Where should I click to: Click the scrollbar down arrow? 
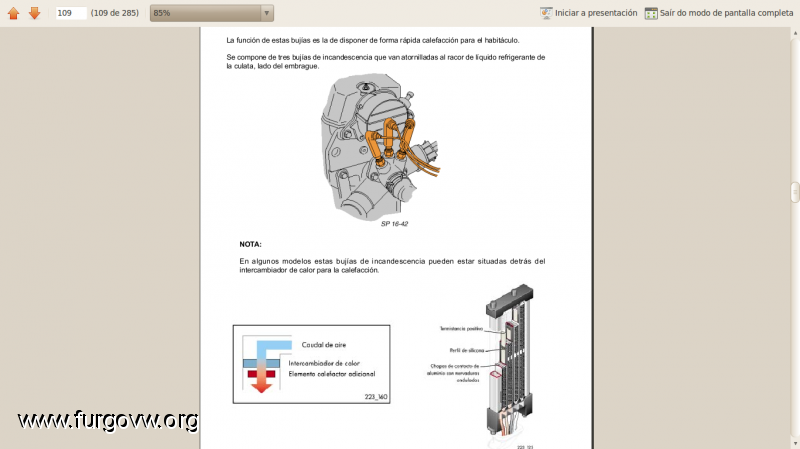795,443
